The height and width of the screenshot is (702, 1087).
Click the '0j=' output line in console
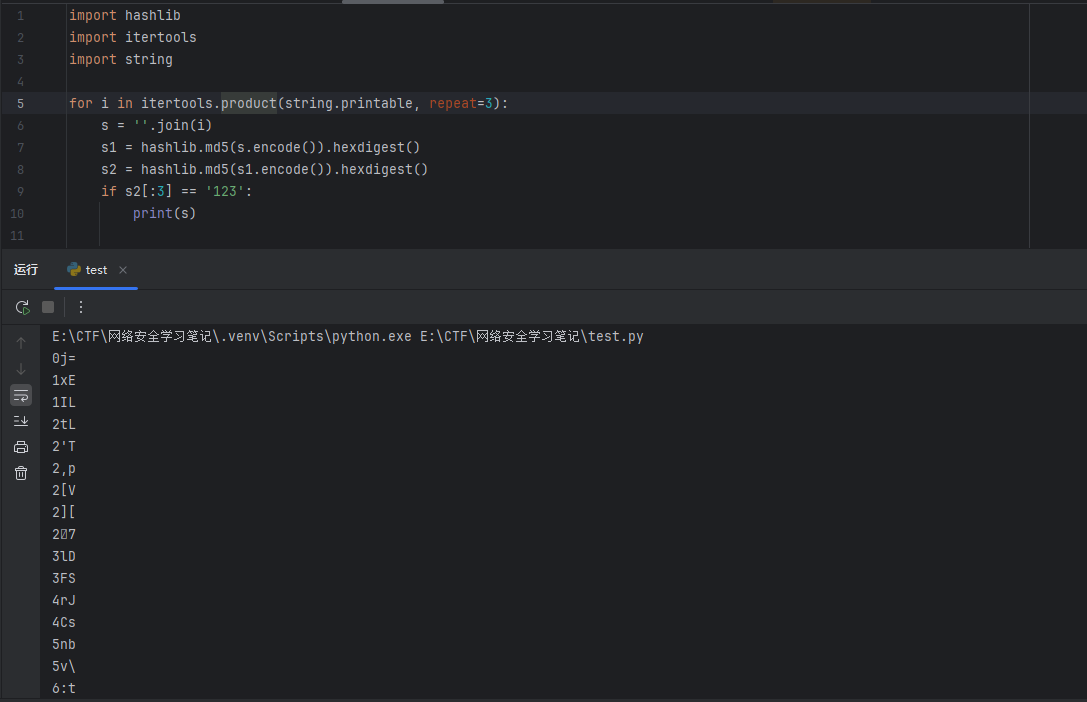(64, 358)
